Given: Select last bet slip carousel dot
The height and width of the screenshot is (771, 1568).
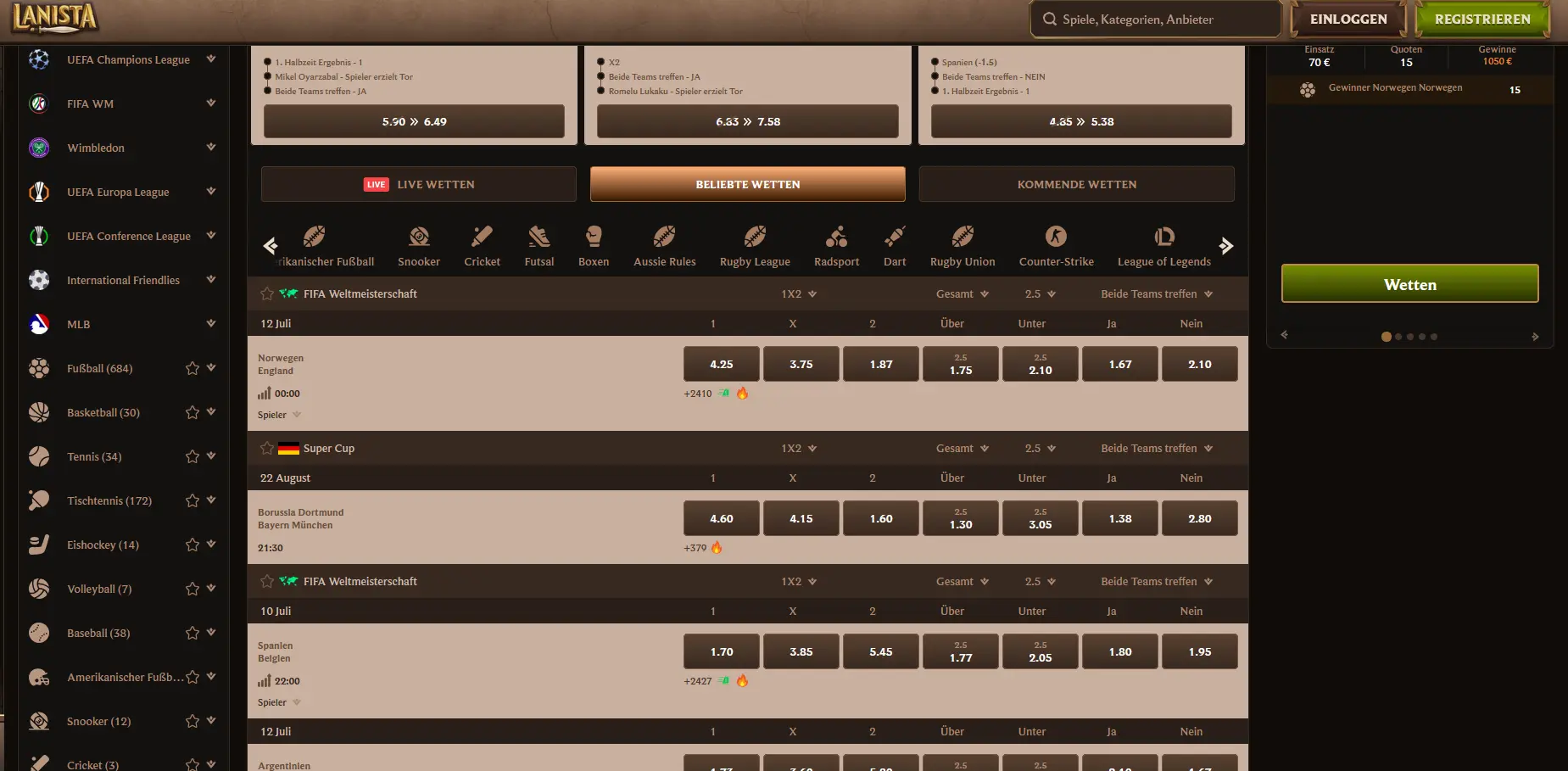Looking at the screenshot, I should pos(1434,337).
